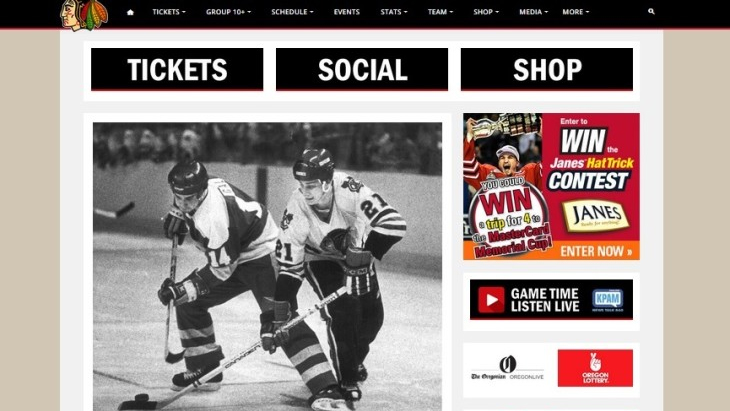Open the KPAM radio station logo

pyautogui.click(x=608, y=300)
